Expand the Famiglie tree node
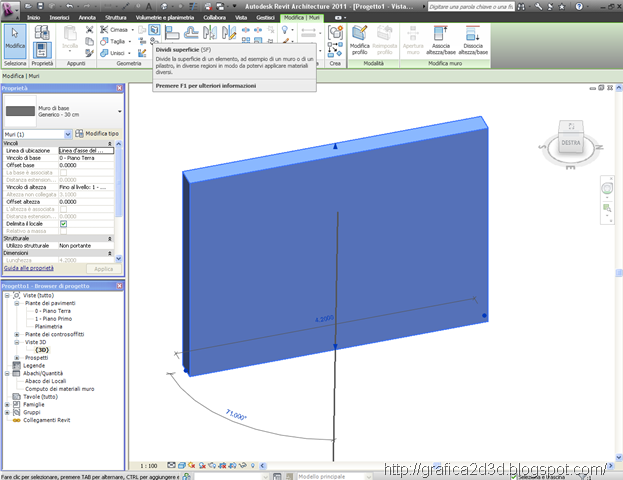 tap(7, 405)
